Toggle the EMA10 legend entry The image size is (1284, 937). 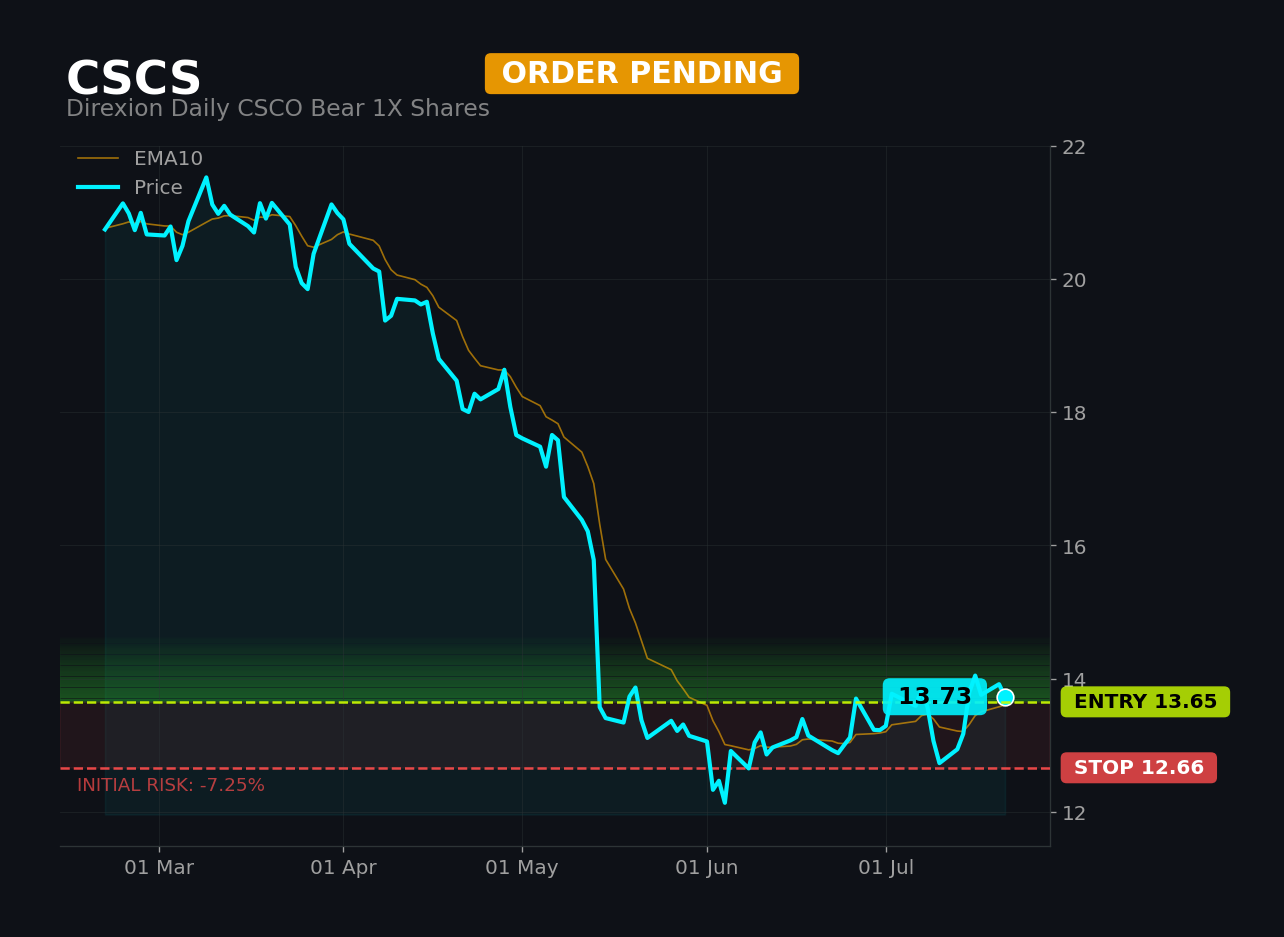[140, 159]
